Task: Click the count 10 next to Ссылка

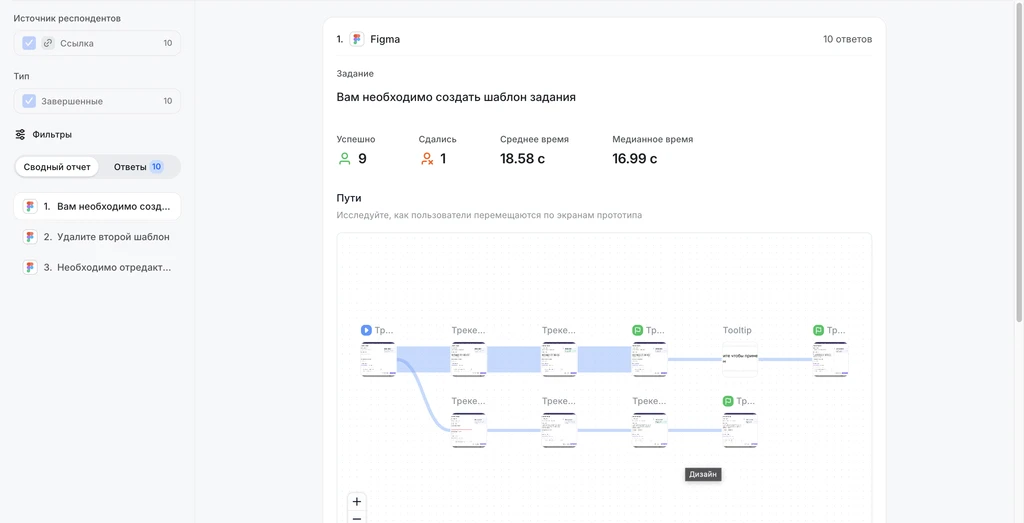Action: click(x=168, y=43)
